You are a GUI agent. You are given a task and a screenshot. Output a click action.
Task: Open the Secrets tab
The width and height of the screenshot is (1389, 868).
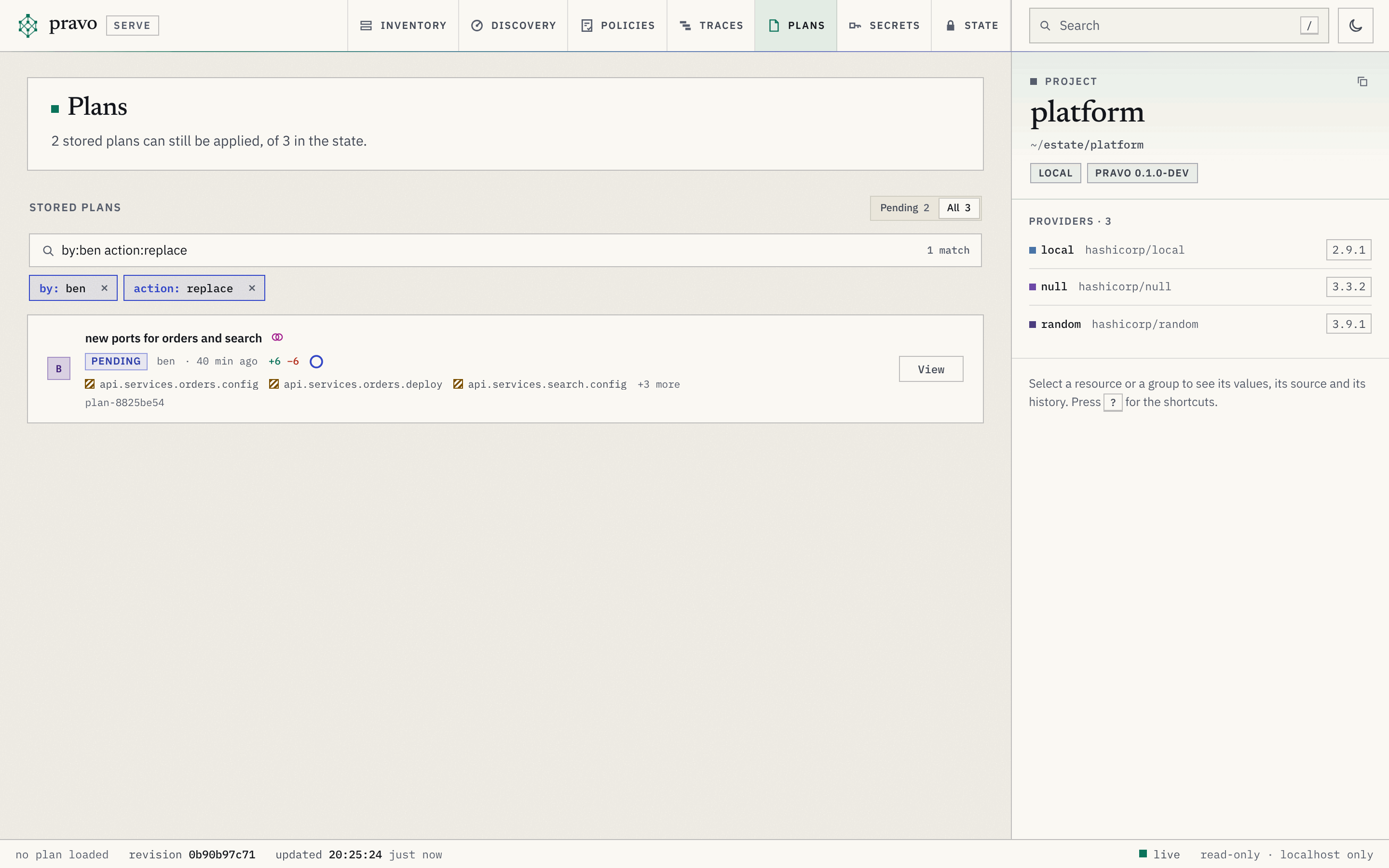pos(885,25)
